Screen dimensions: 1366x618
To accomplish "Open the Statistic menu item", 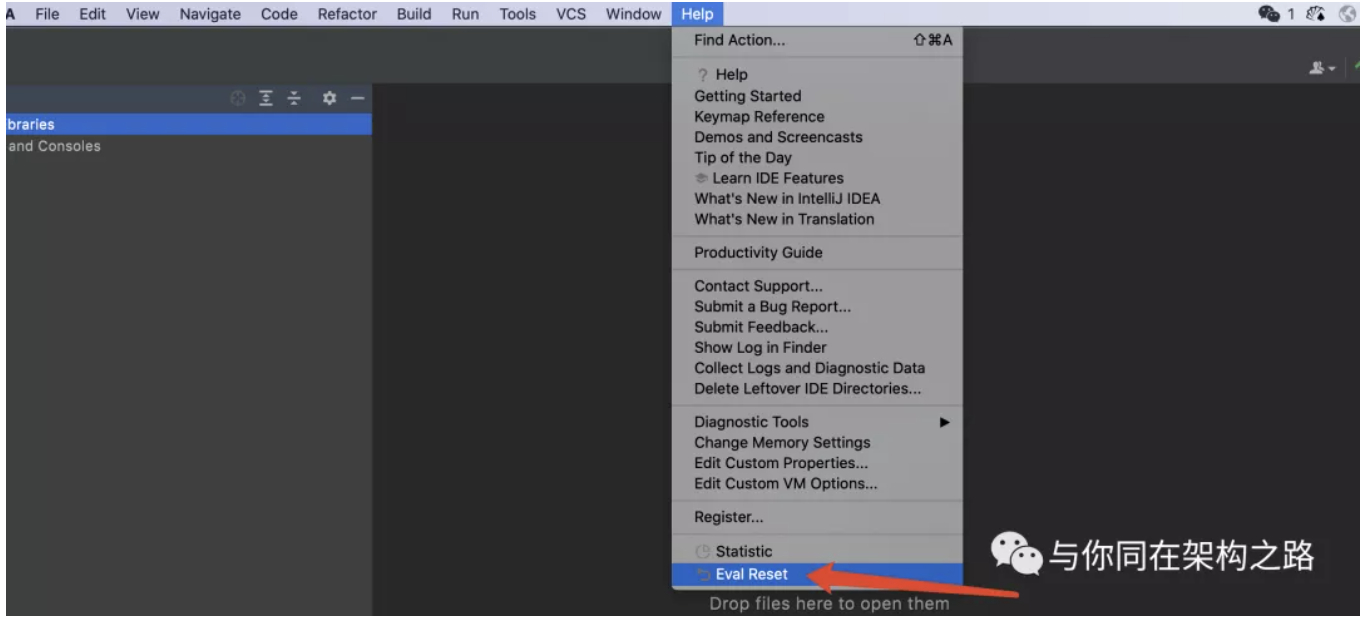I will click(x=743, y=551).
